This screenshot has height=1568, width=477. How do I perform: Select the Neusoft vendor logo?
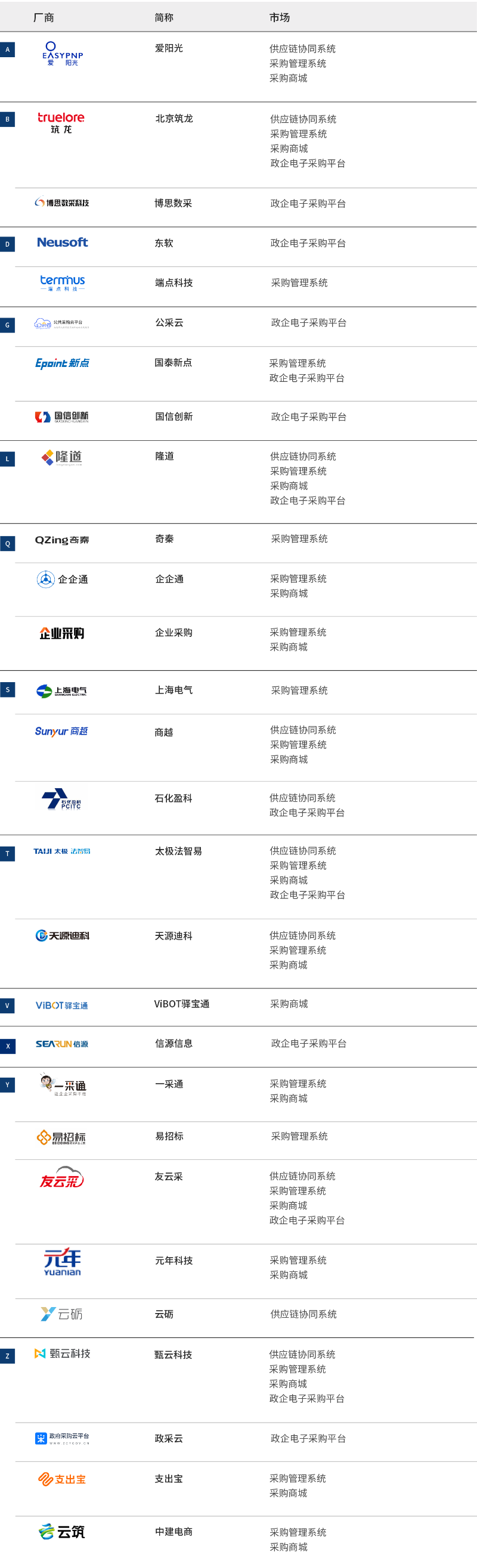click(62, 242)
